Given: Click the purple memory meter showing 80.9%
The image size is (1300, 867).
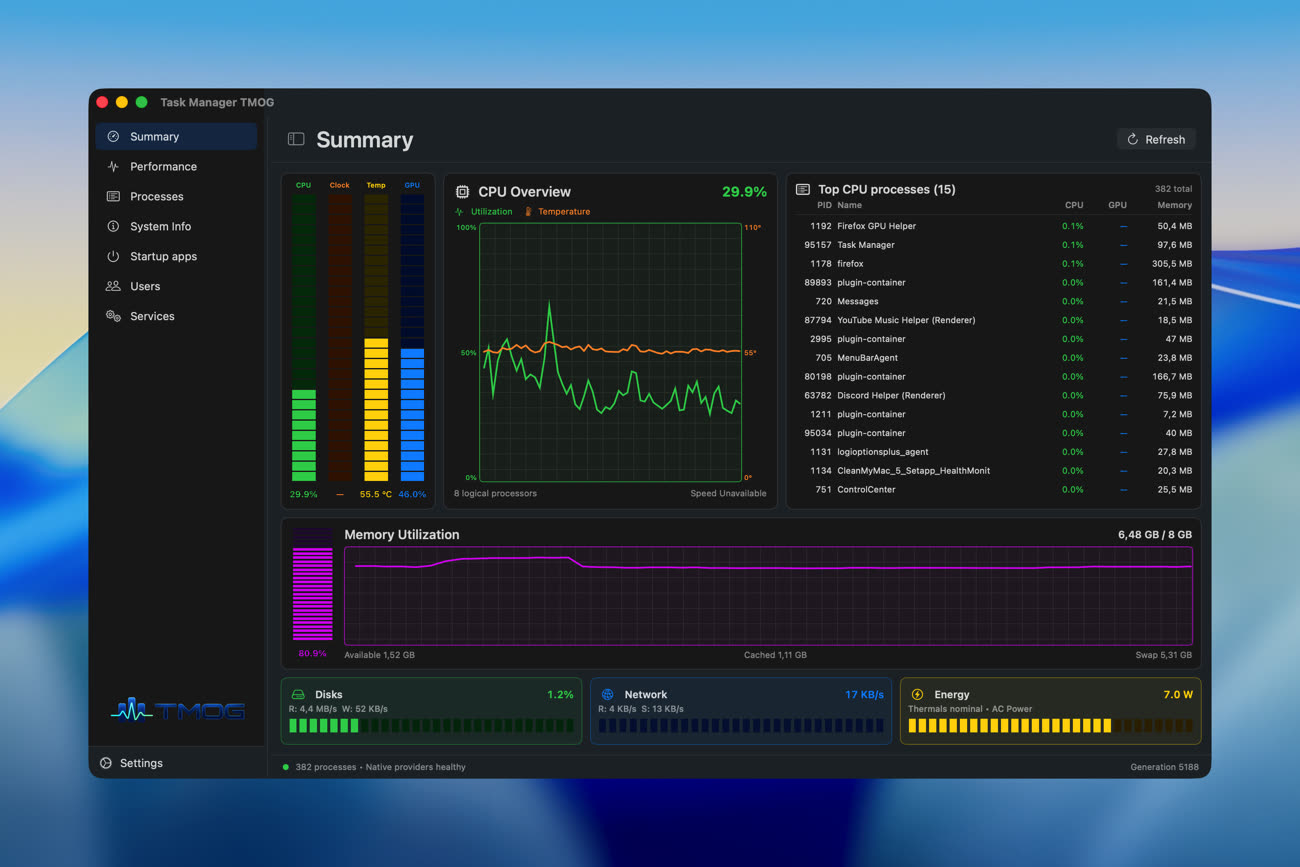Looking at the screenshot, I should [x=312, y=585].
